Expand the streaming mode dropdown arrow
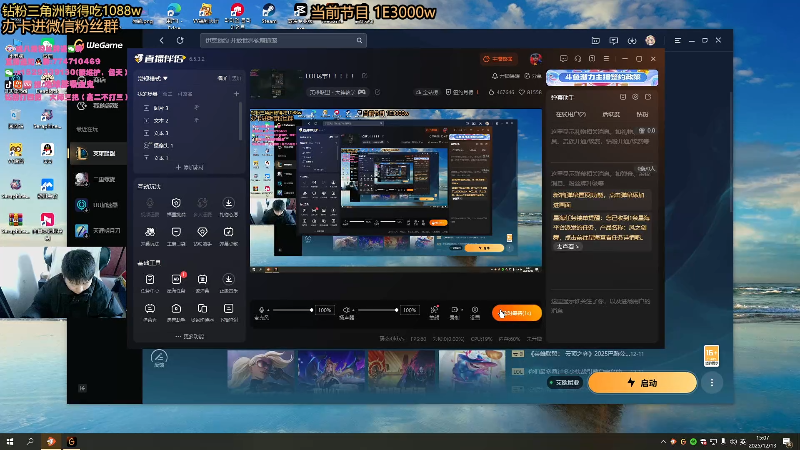800x450 pixels. [165, 79]
